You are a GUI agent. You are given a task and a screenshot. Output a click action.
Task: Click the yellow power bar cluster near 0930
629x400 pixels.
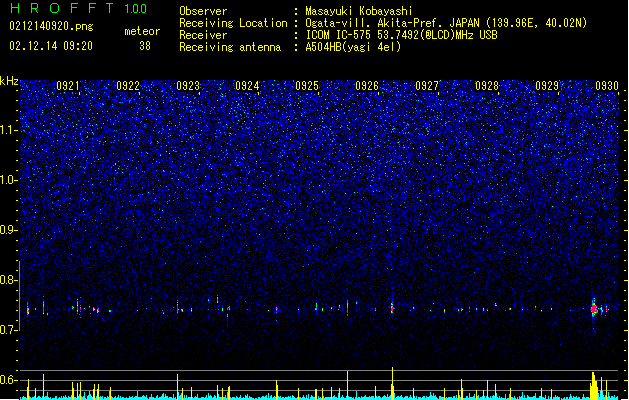pos(595,386)
